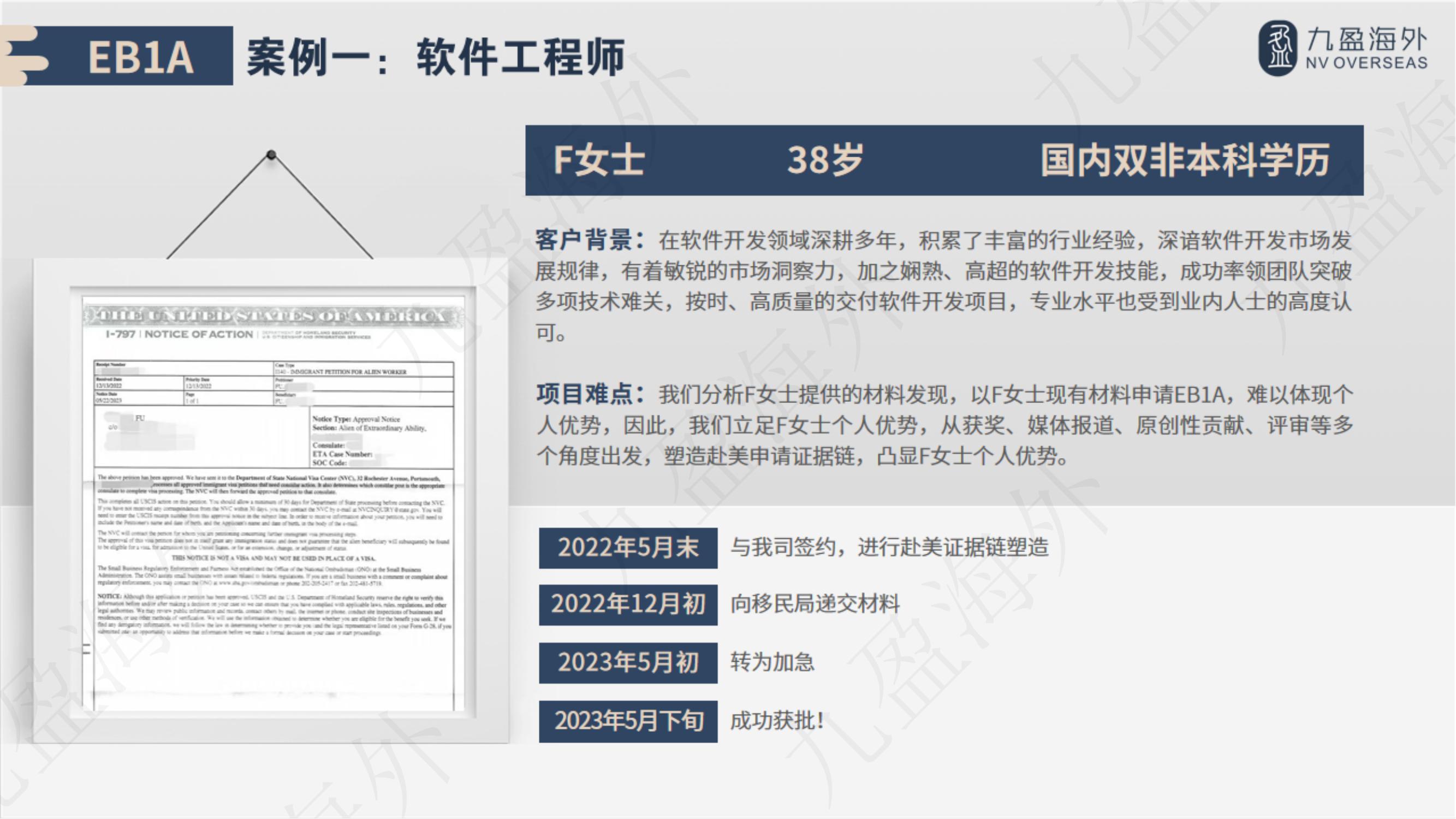The image size is (1456, 819).
Task: Click the THE UNITED STATES OF AMERICA banner
Action: [x=272, y=316]
